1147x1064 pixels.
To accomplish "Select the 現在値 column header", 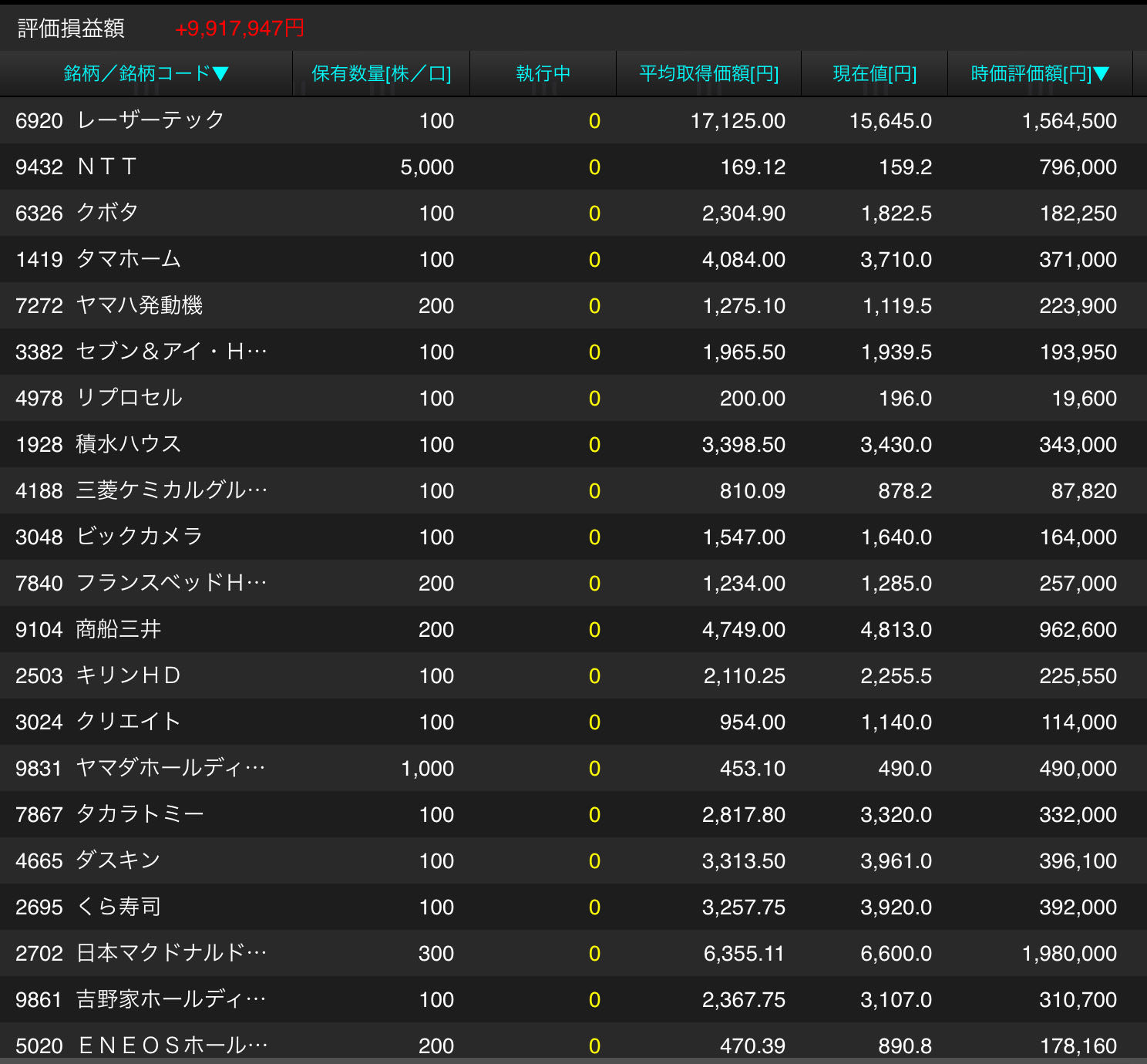I will [874, 74].
